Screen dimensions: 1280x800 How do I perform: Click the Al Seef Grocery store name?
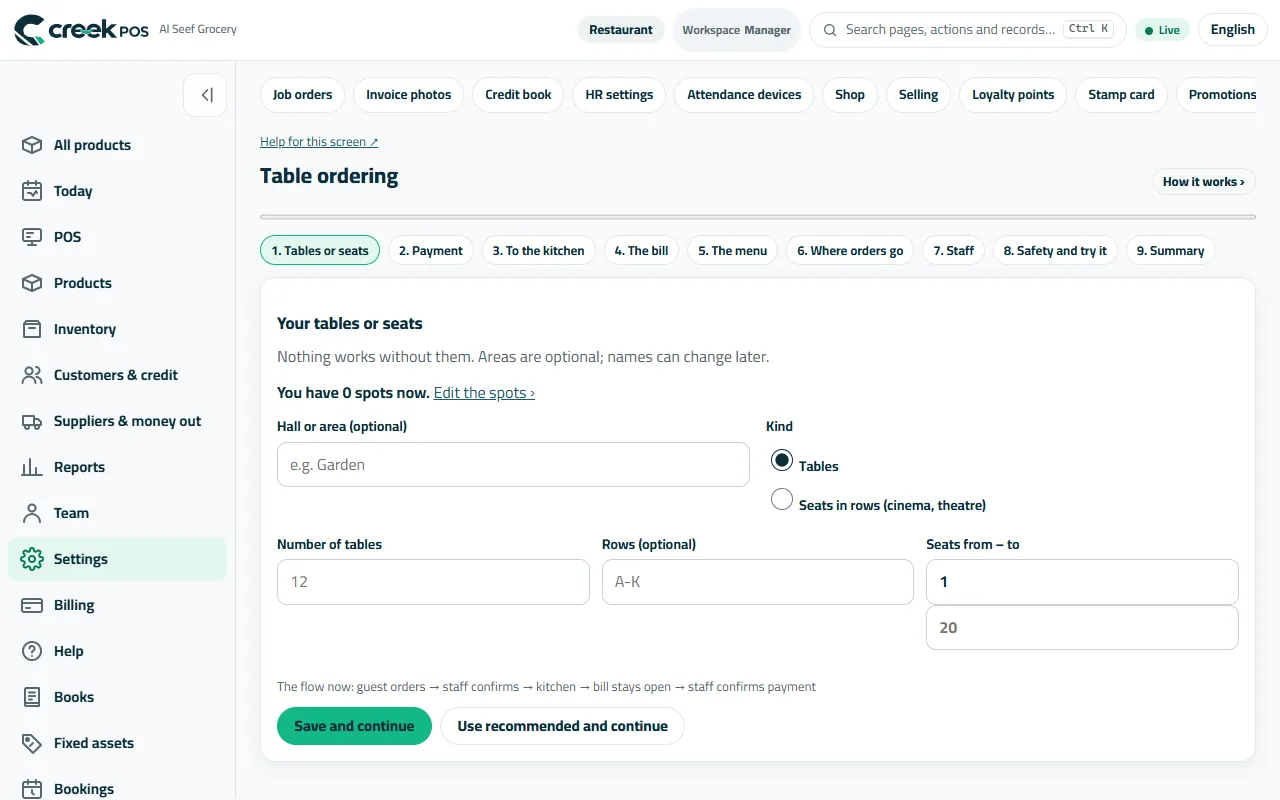[x=198, y=29]
